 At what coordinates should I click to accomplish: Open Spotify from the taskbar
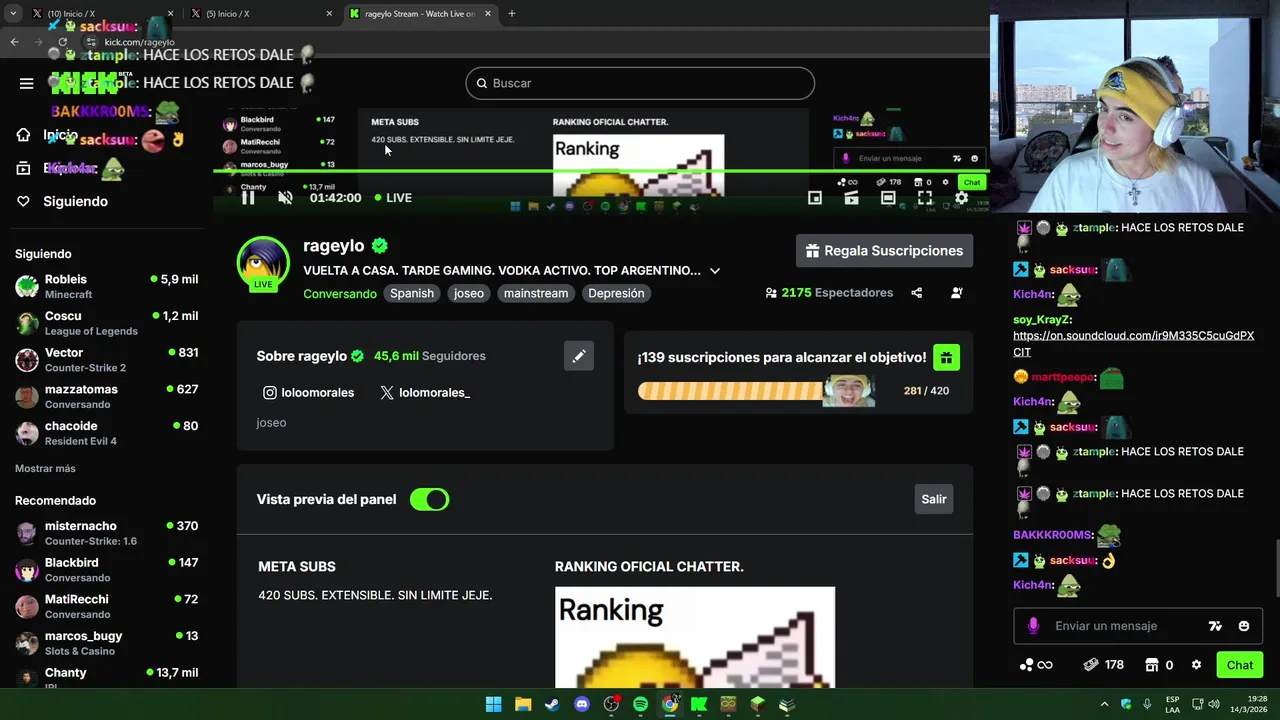640,705
